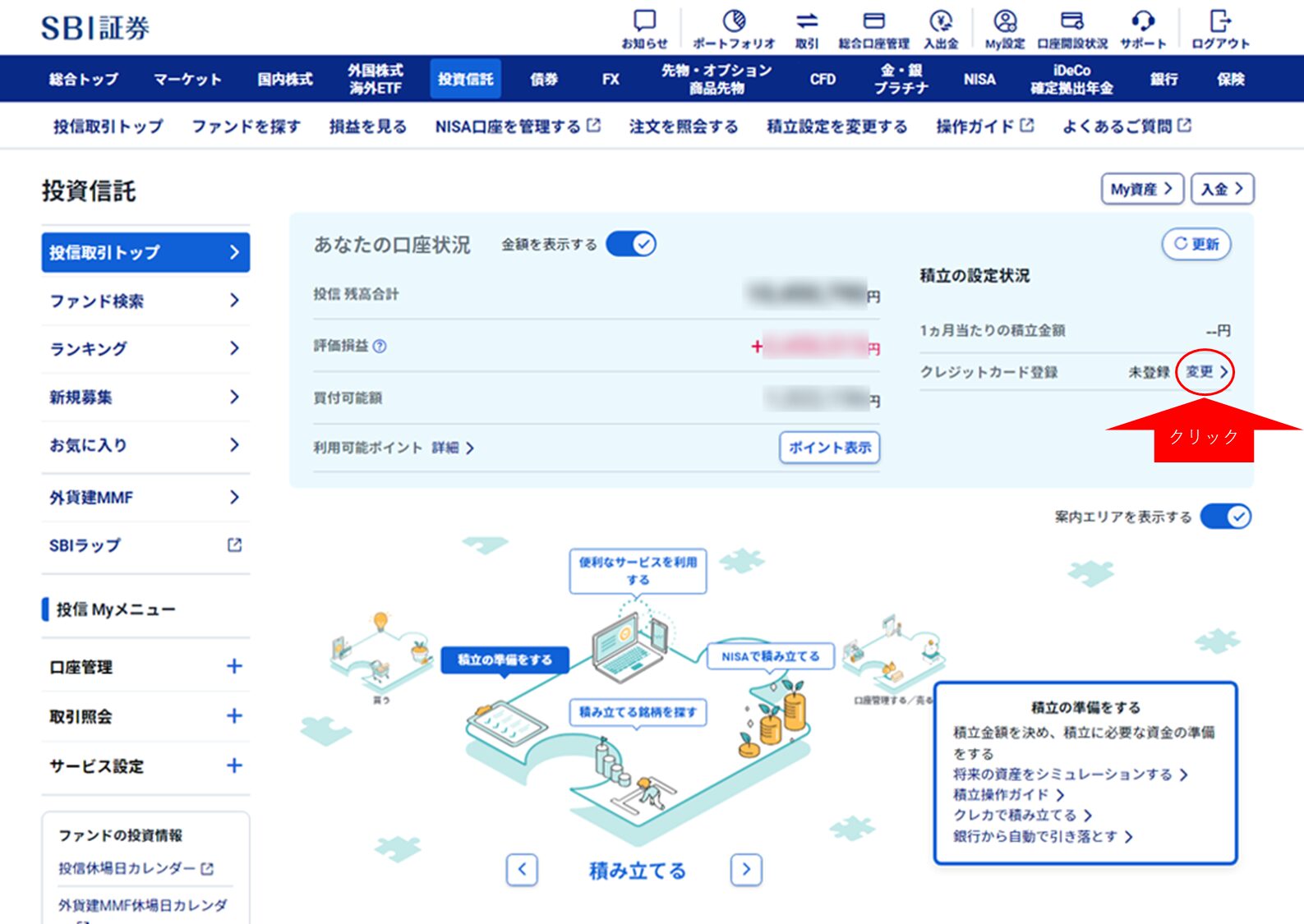Open the お知らせ notifications icon

644,29
